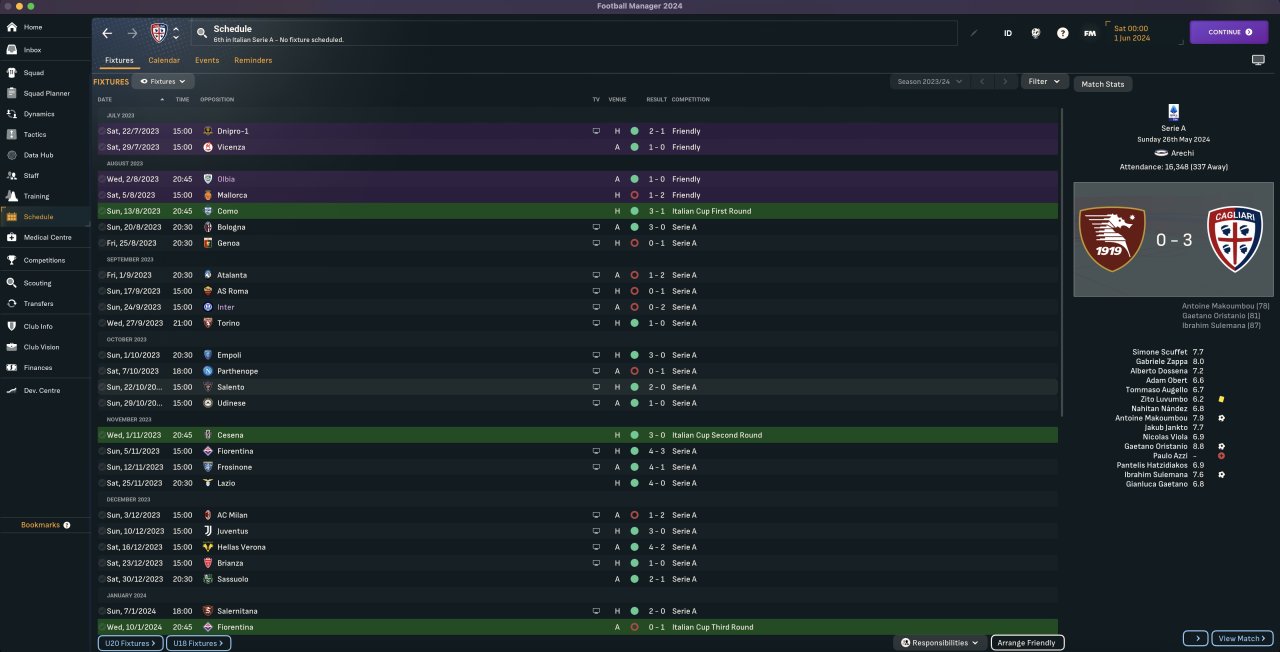Open the help question mark icon

pyautogui.click(x=1062, y=33)
